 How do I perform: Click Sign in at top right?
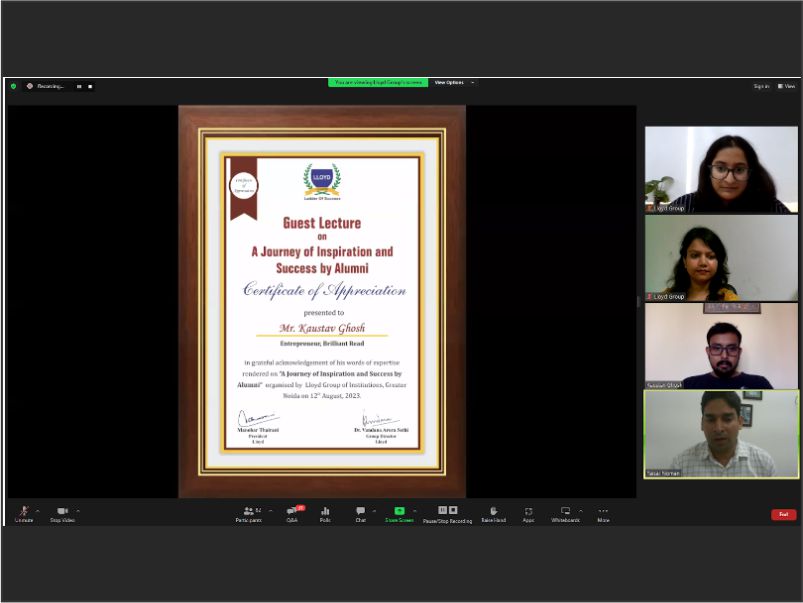pyautogui.click(x=761, y=86)
